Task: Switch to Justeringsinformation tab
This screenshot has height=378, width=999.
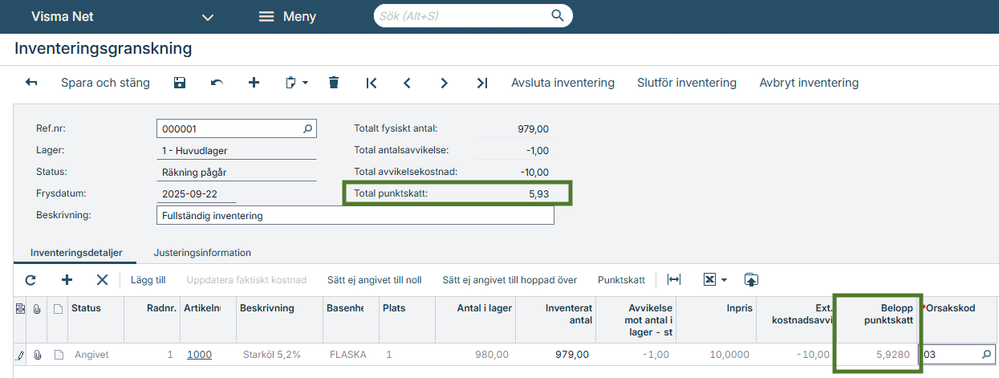Action: click(202, 252)
